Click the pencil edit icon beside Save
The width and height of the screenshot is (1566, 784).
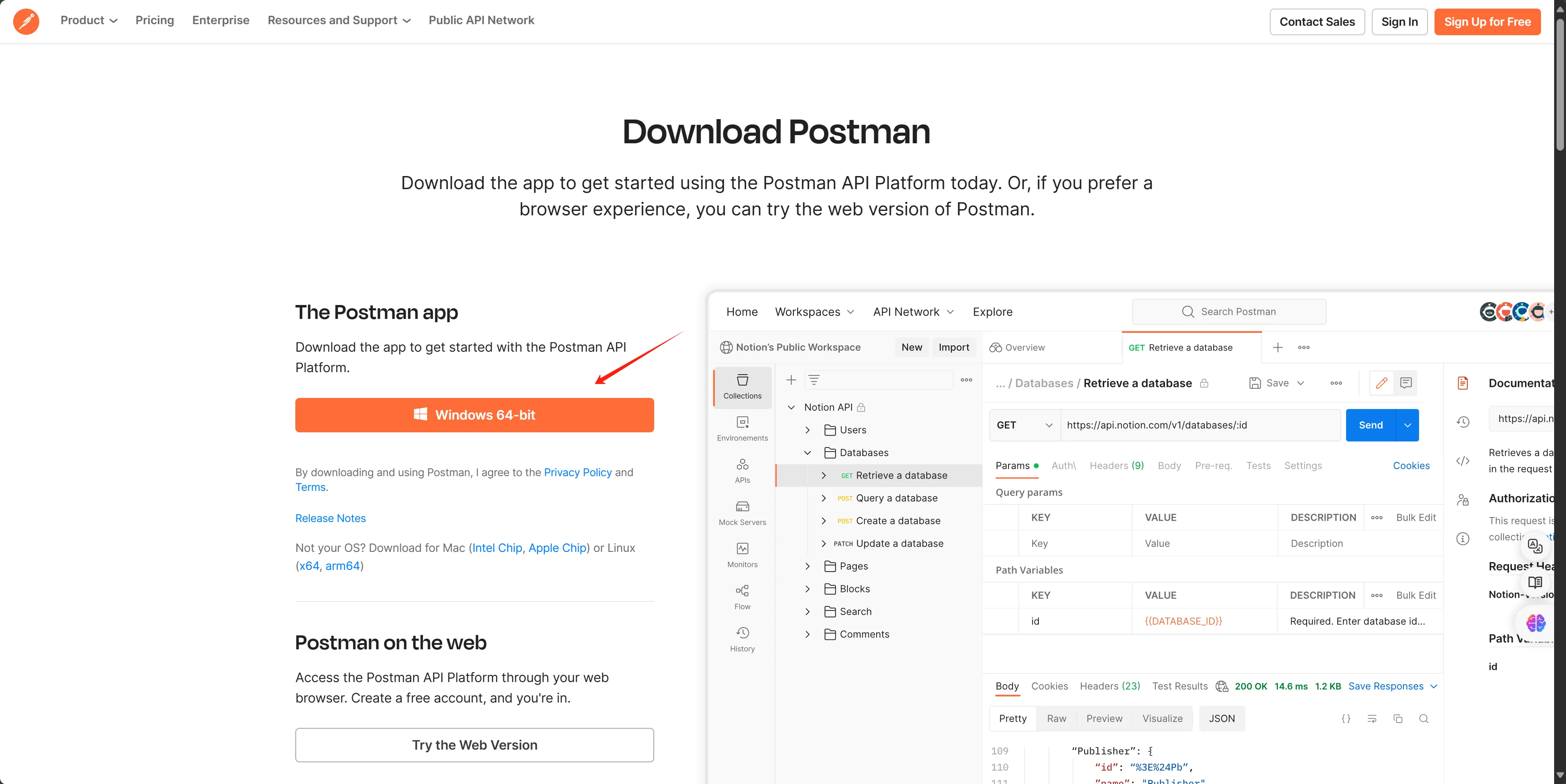coord(1382,383)
